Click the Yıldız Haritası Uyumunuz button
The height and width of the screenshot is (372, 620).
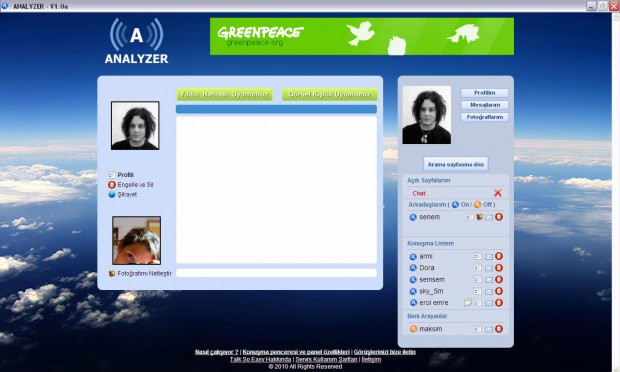pos(224,94)
